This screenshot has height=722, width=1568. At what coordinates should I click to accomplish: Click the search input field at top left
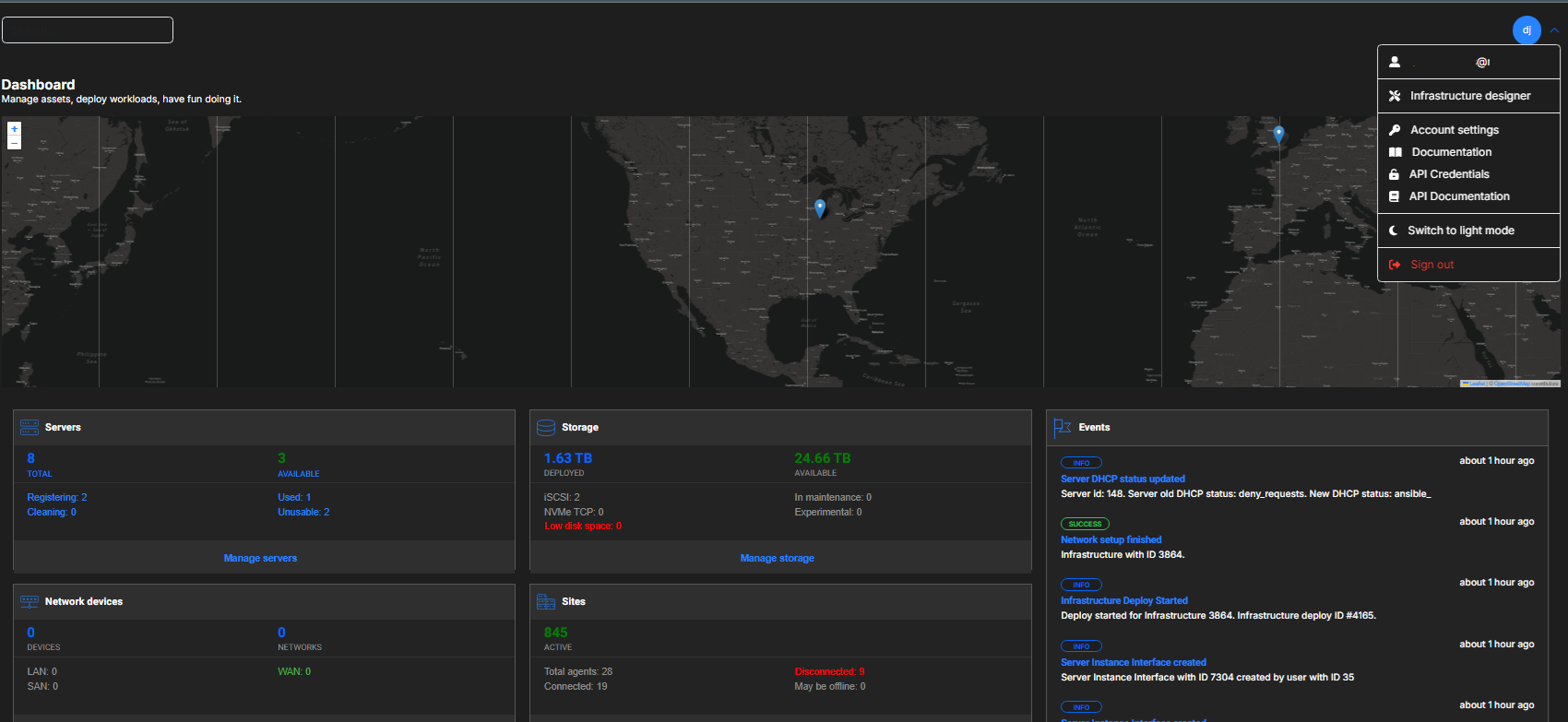click(x=88, y=30)
